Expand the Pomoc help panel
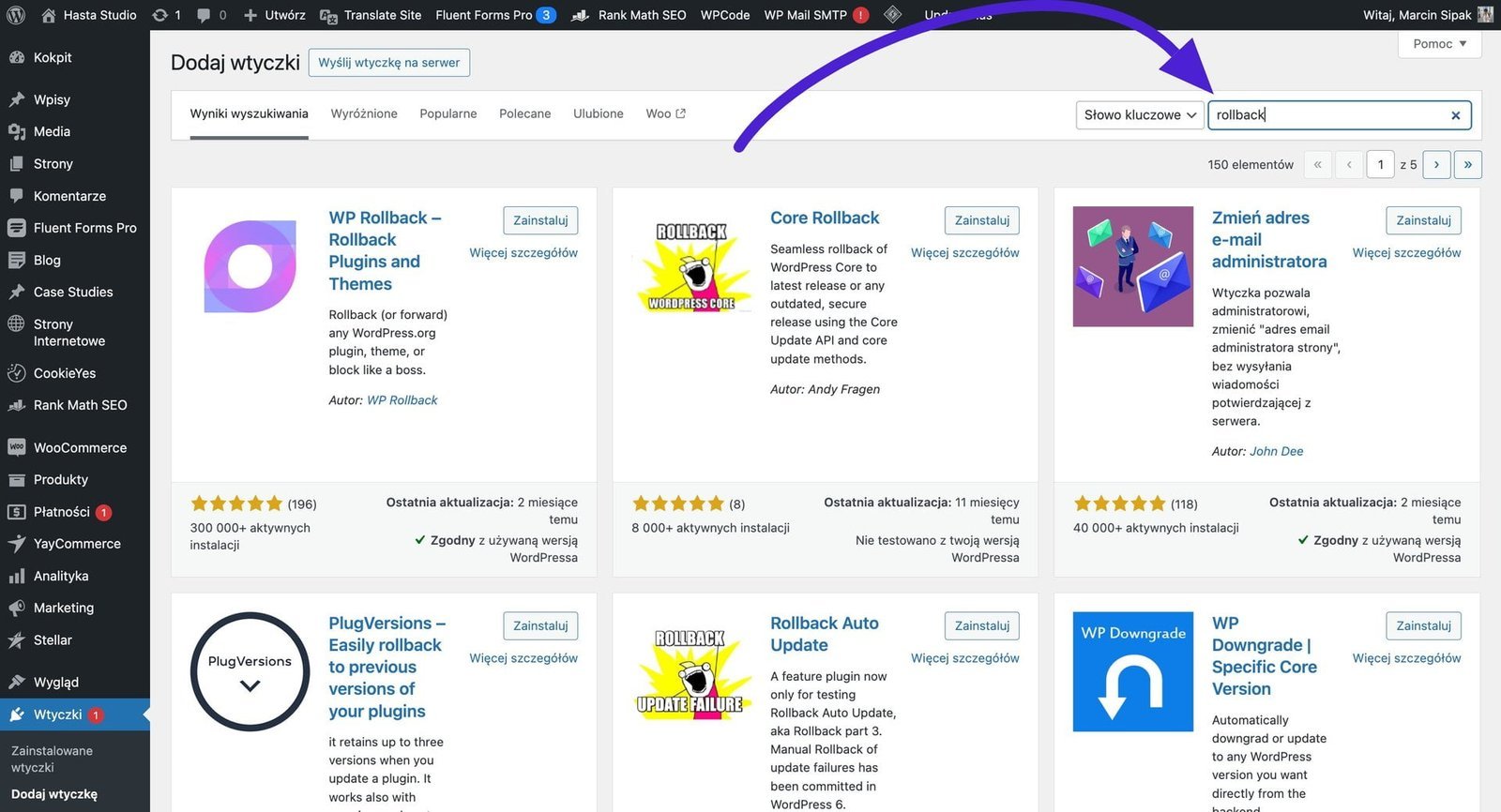Image resolution: width=1501 pixels, height=812 pixels. point(1439,44)
